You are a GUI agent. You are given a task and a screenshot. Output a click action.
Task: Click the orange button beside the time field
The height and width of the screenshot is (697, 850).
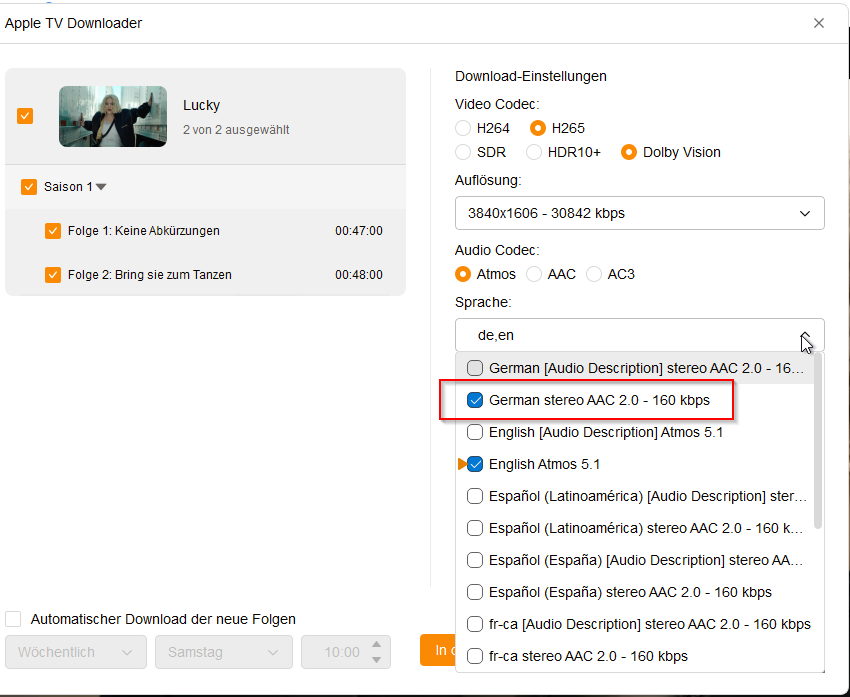coord(438,650)
